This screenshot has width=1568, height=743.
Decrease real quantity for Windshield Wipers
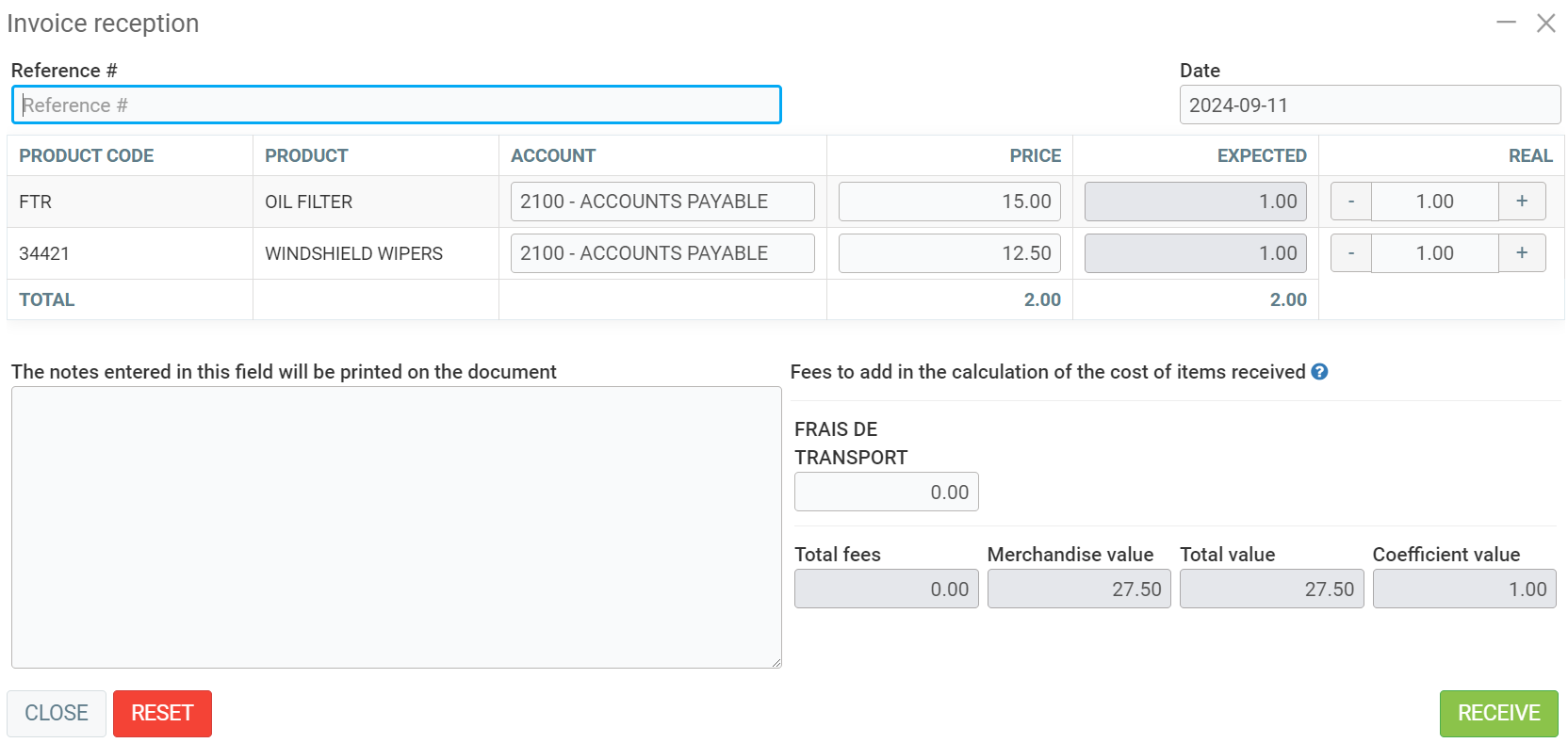tap(1350, 253)
